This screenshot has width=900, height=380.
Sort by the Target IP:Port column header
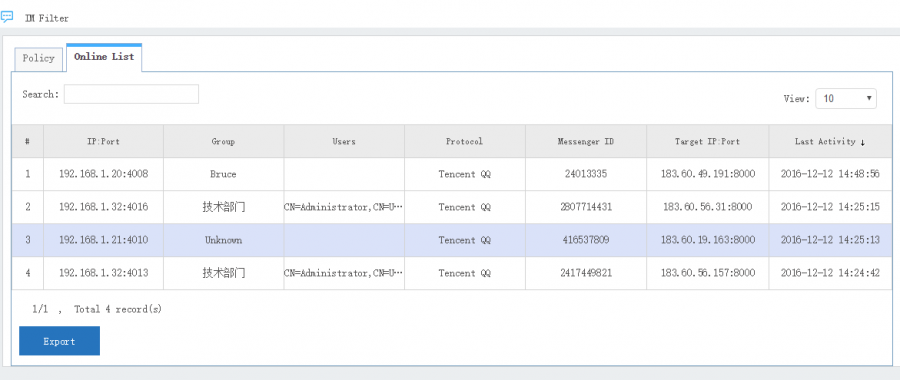(708, 141)
